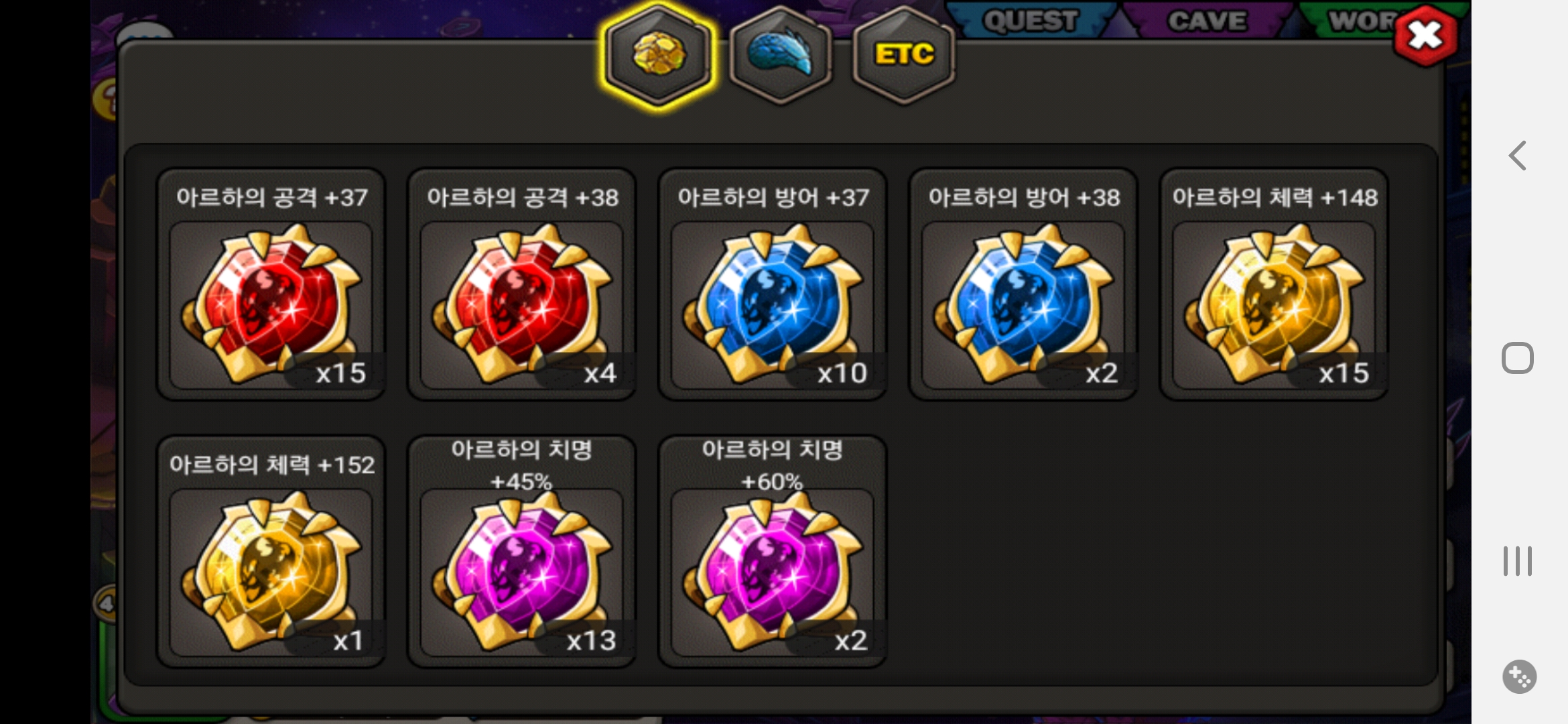Tap the Android home button
The height and width of the screenshot is (724, 1568).
1517,358
